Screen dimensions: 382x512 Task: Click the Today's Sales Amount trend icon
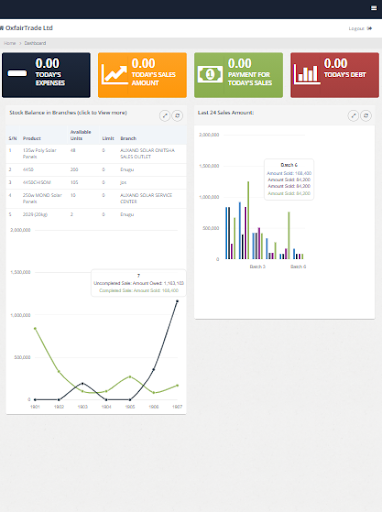point(114,74)
